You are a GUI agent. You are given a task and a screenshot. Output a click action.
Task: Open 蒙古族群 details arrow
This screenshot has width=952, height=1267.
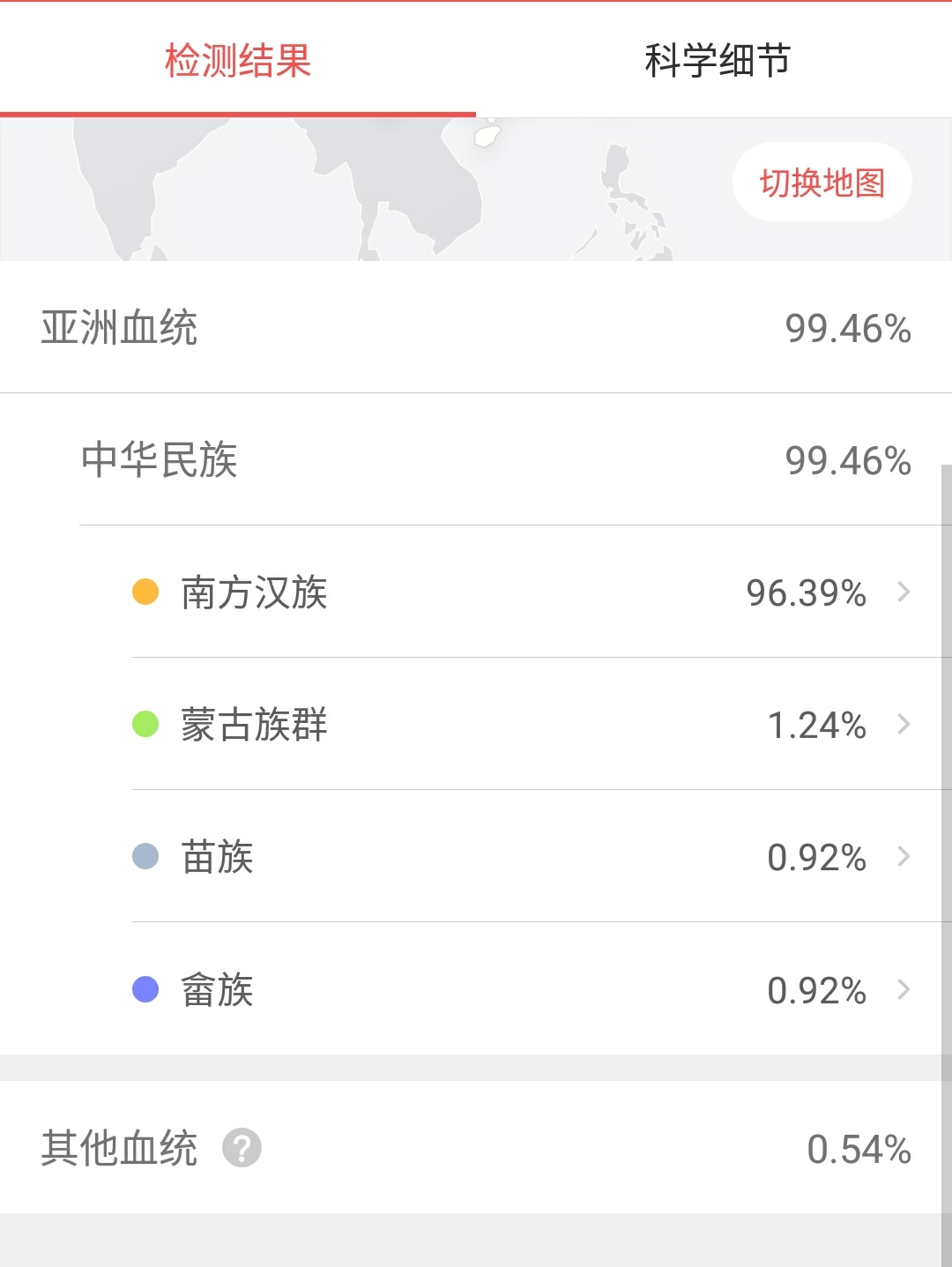(904, 724)
